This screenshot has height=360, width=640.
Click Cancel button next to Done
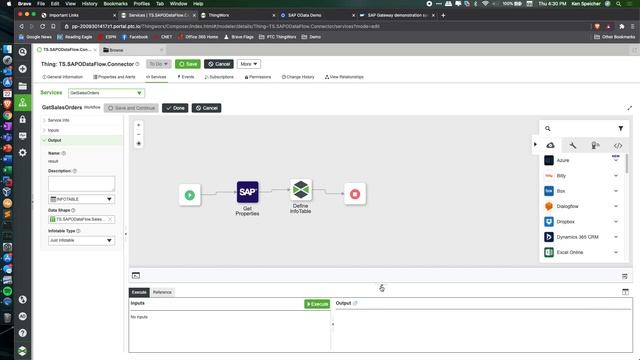[x=207, y=108]
